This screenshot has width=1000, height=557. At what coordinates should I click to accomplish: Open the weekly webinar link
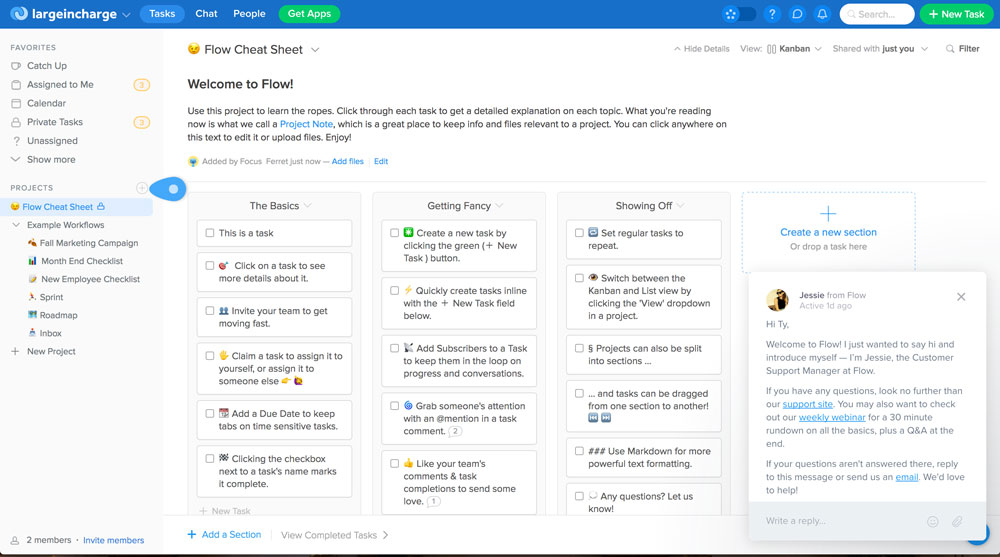[832, 417]
